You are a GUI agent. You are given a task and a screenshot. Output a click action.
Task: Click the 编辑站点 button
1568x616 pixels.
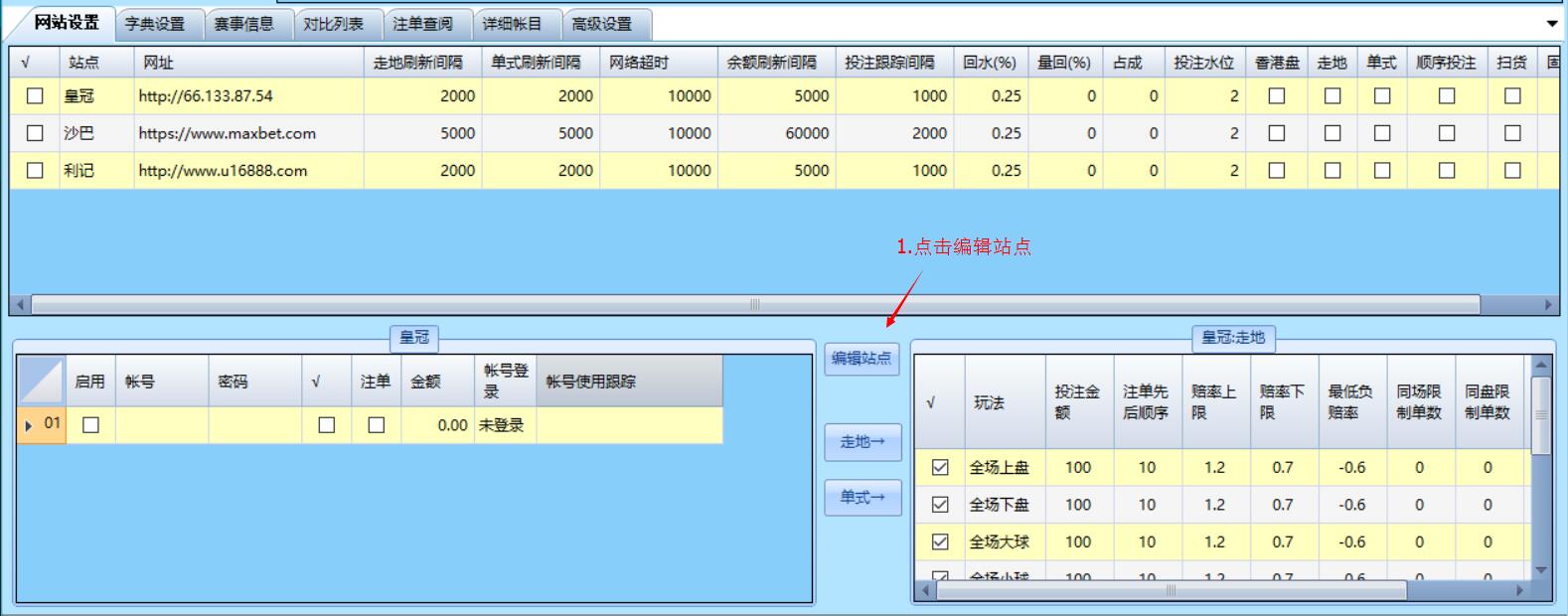(x=862, y=359)
